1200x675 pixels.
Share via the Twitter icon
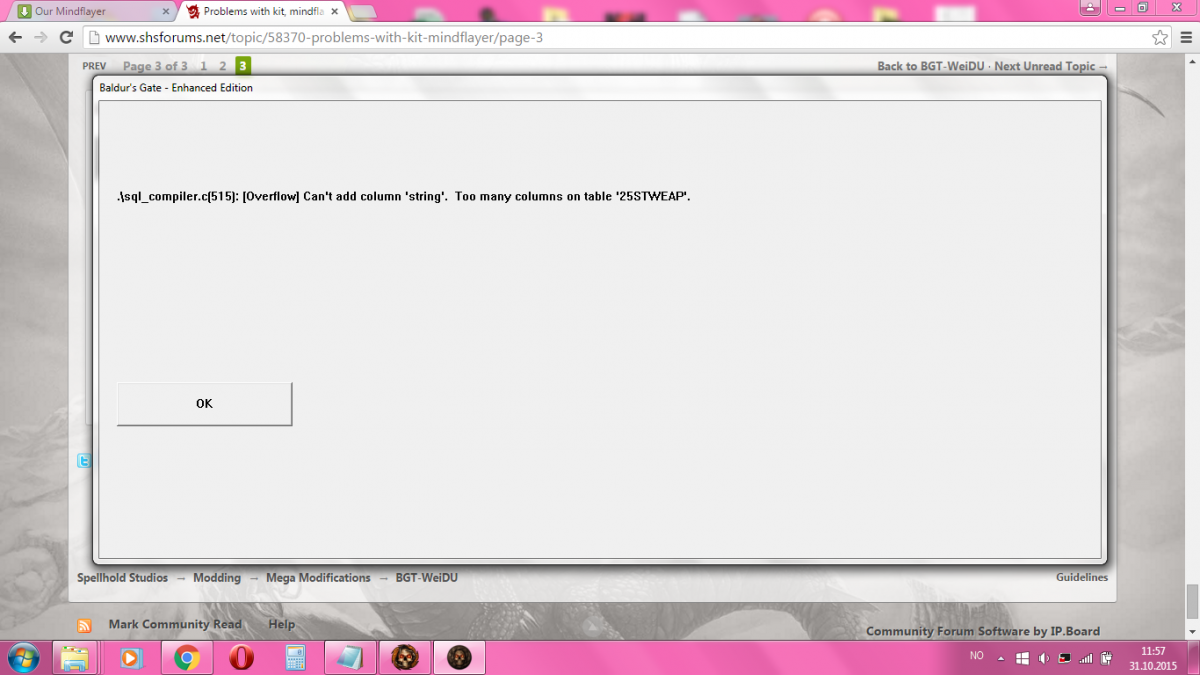85,461
